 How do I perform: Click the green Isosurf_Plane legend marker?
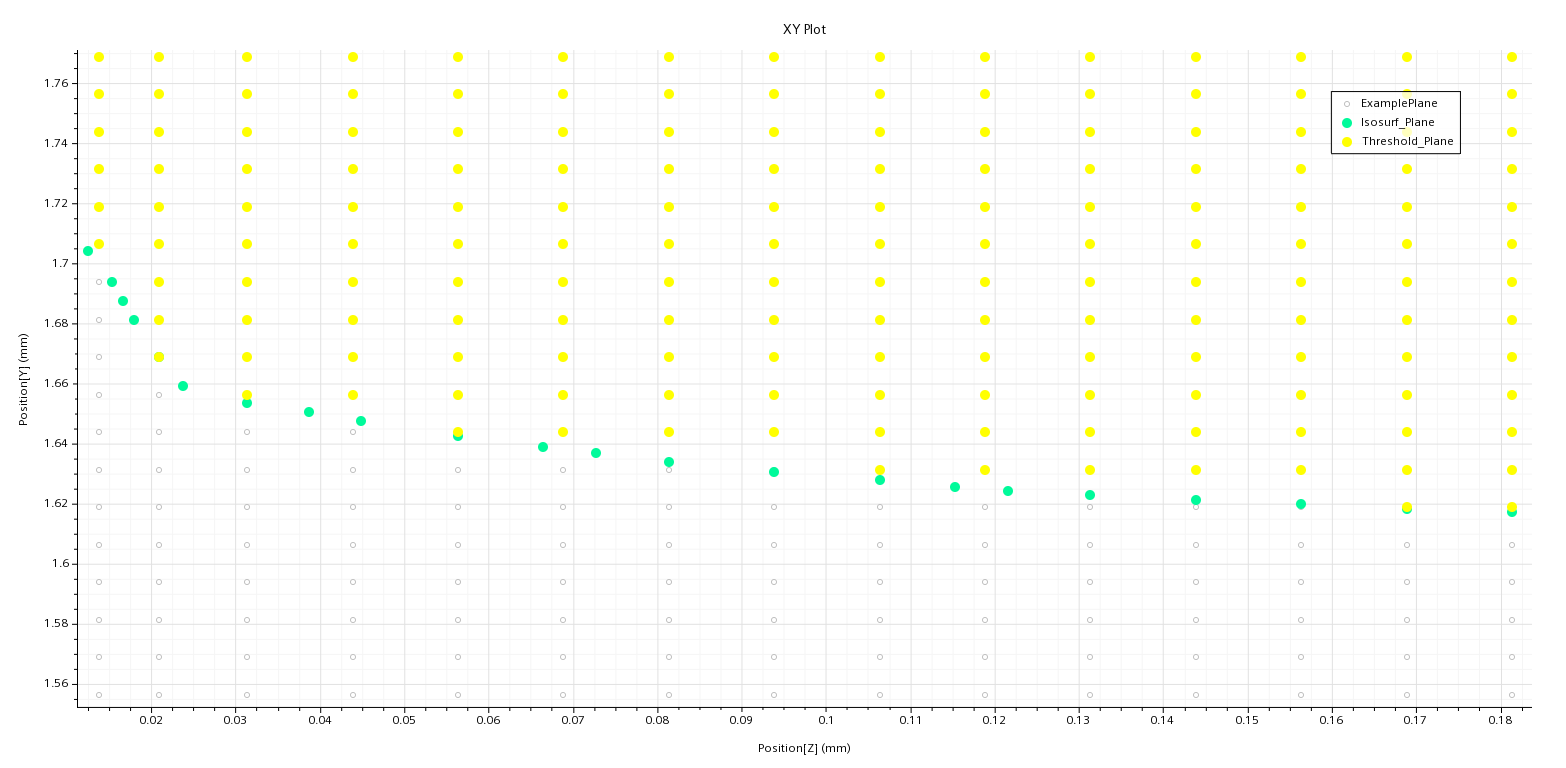(1346, 122)
